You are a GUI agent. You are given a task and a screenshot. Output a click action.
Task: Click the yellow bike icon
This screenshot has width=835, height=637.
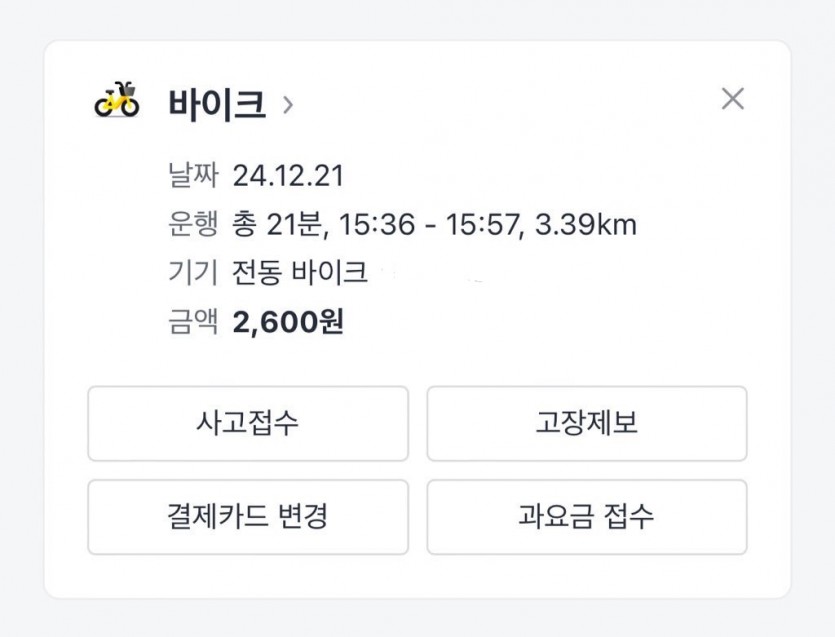(117, 101)
